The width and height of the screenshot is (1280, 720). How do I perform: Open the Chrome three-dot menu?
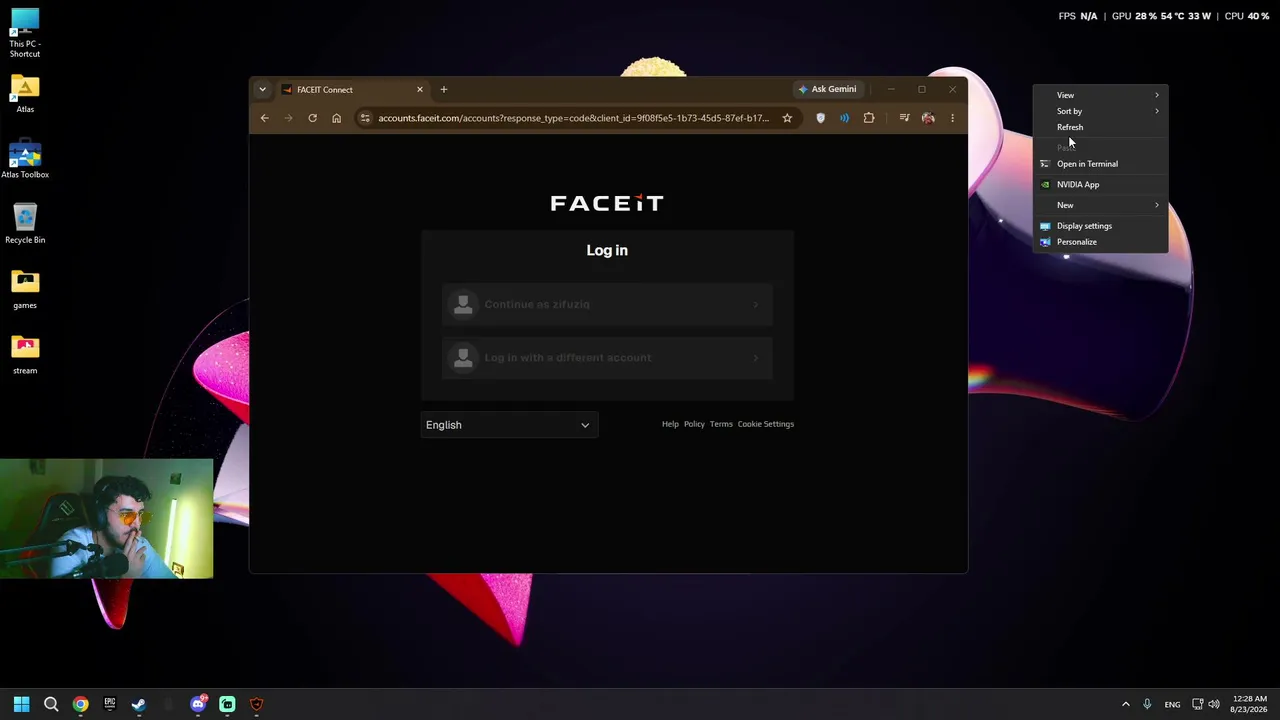coord(952,118)
